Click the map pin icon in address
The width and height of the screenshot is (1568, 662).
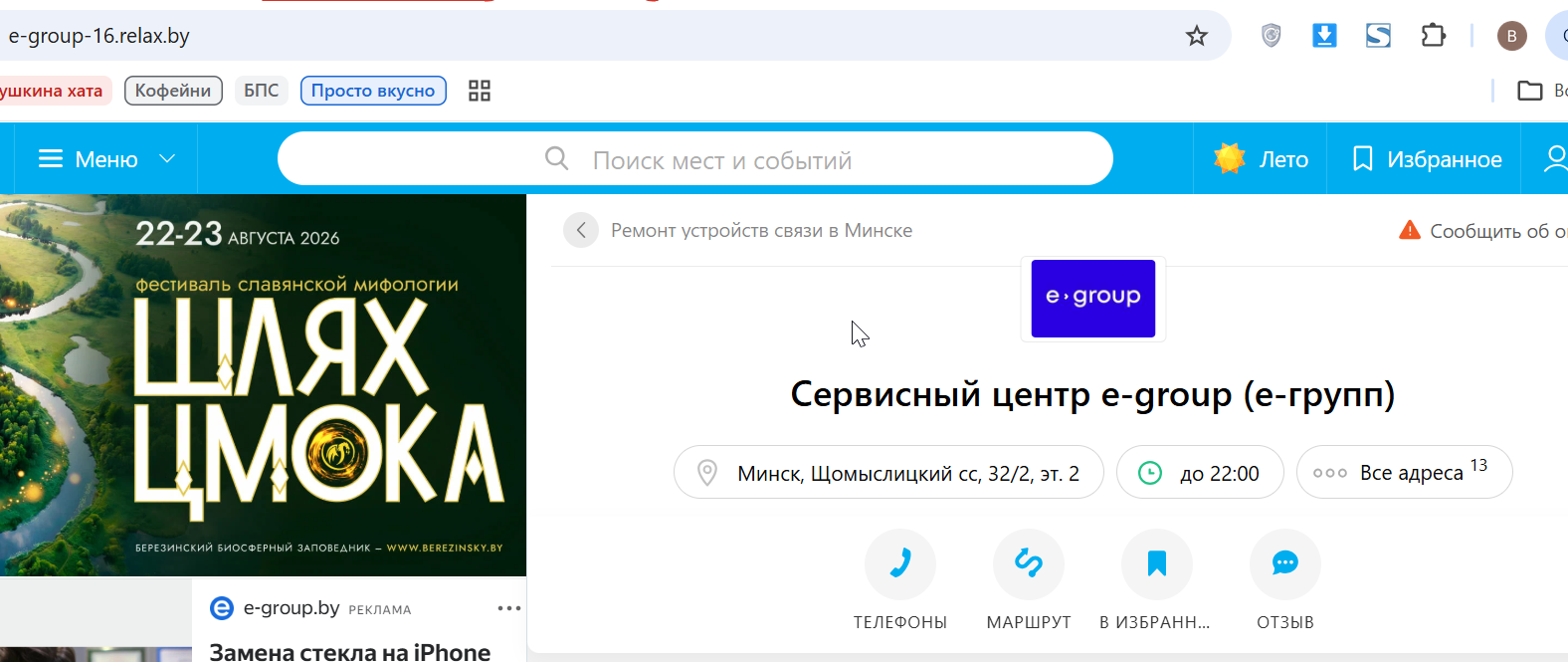click(x=707, y=473)
